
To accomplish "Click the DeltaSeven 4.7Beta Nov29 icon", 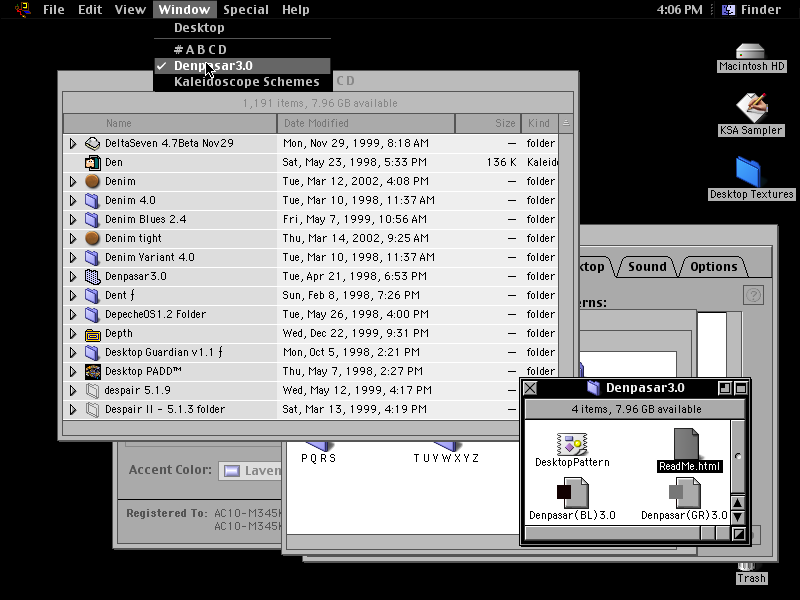I will 92,143.
